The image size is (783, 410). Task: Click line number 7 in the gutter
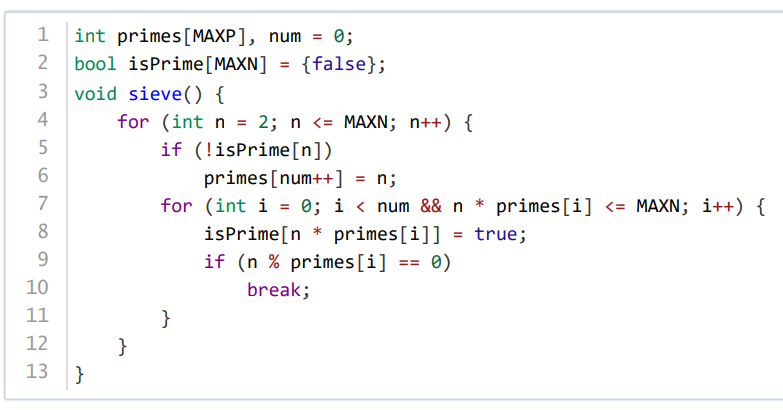click(43, 203)
